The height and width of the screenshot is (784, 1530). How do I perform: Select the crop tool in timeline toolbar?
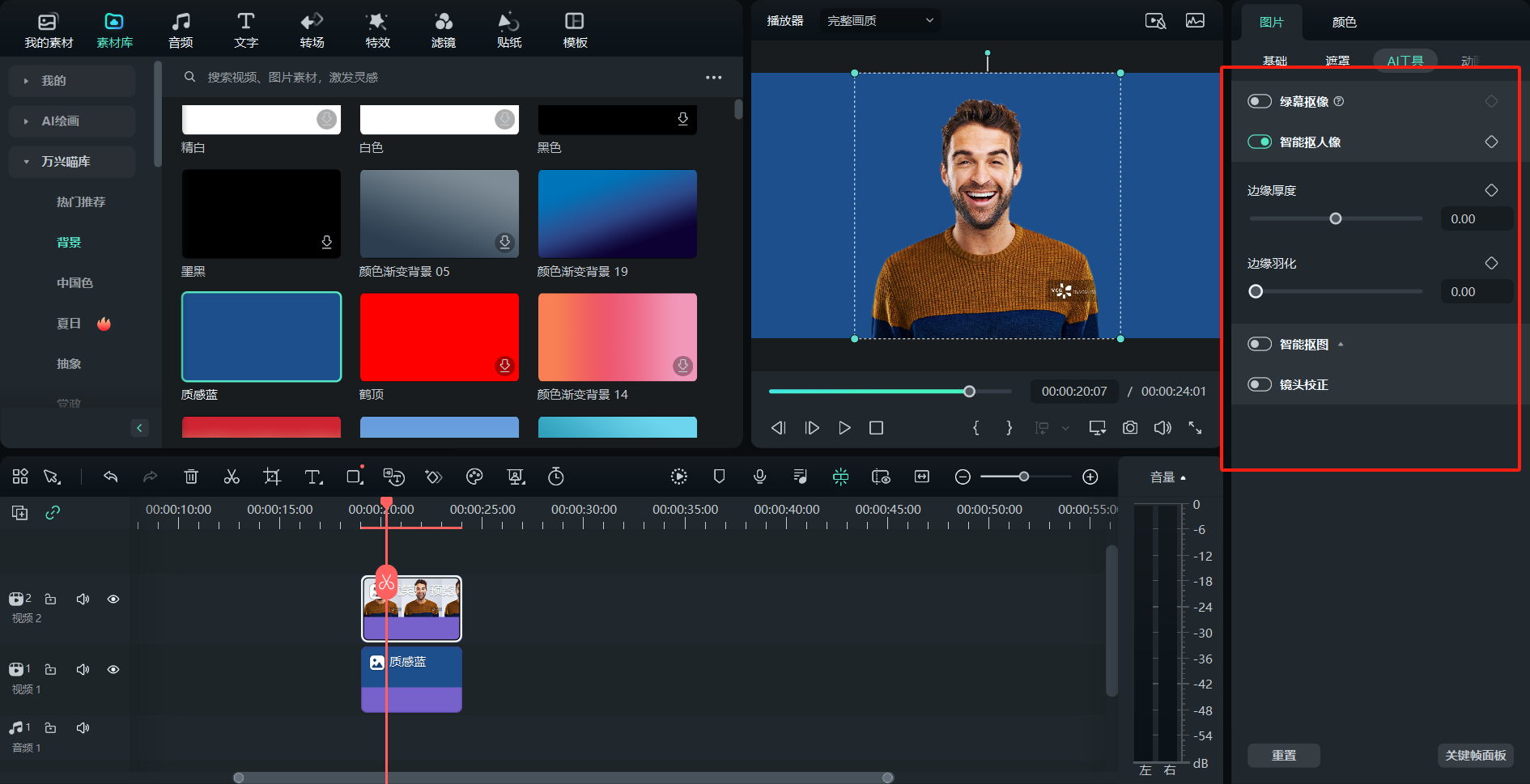pos(272,477)
